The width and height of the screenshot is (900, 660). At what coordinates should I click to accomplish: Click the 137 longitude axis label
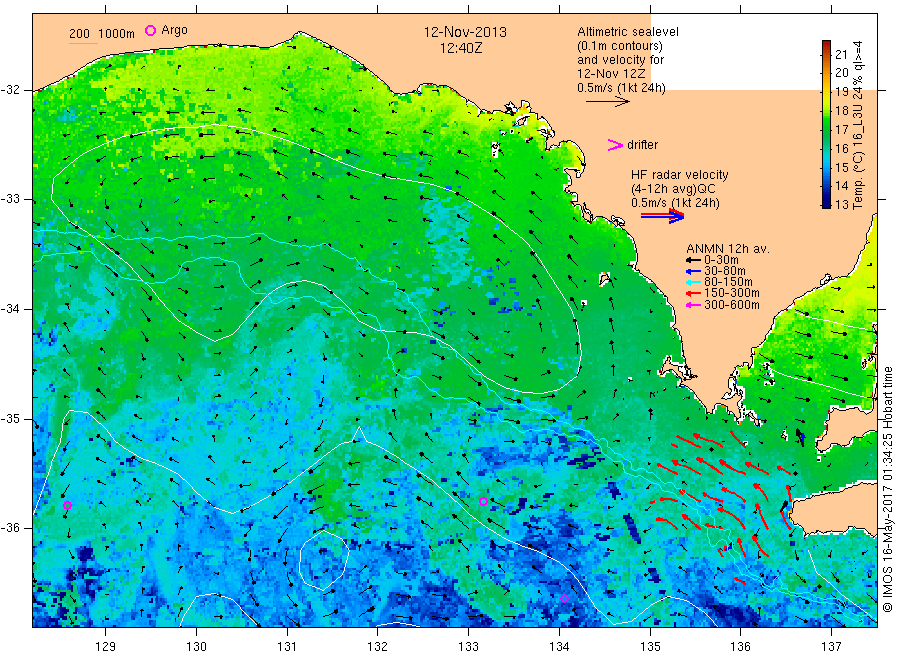pos(831,647)
